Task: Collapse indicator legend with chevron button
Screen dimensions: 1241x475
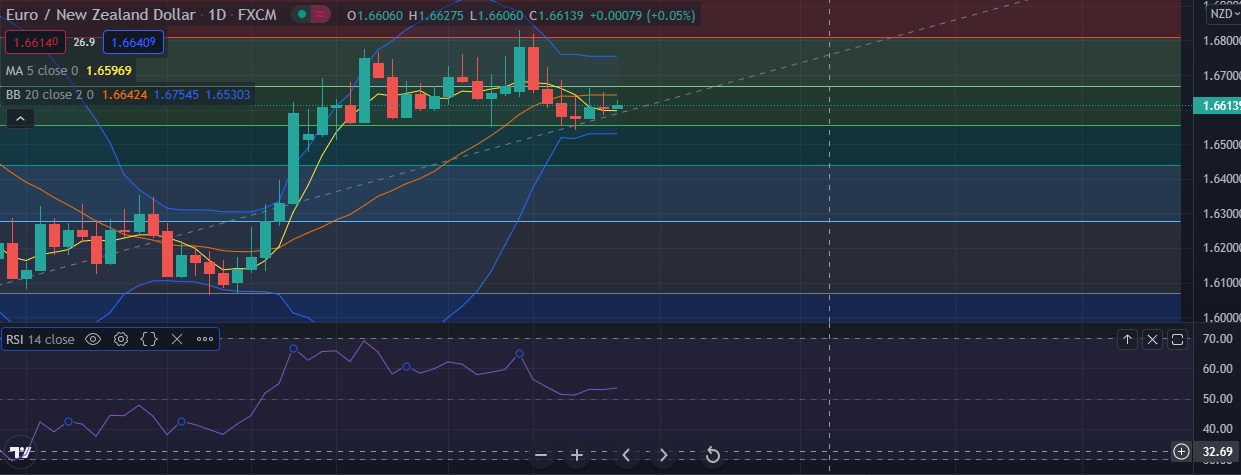Action: 19,118
